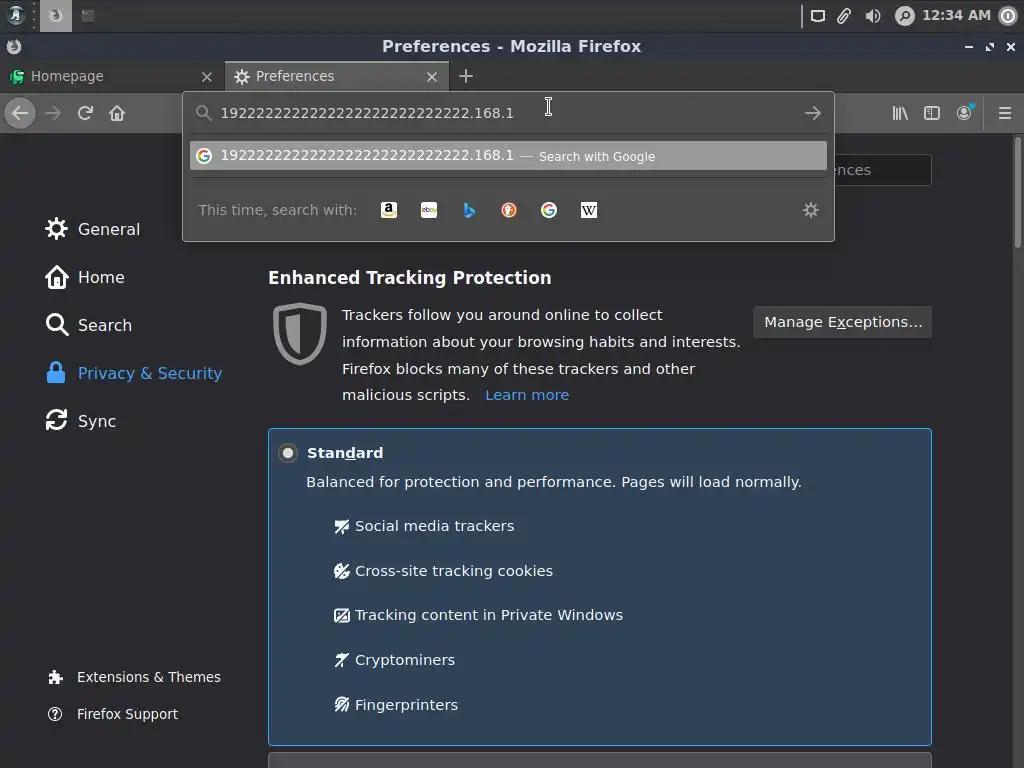Toggle the sidebars toolbar button
This screenshot has width=1024, height=768.
coord(932,113)
